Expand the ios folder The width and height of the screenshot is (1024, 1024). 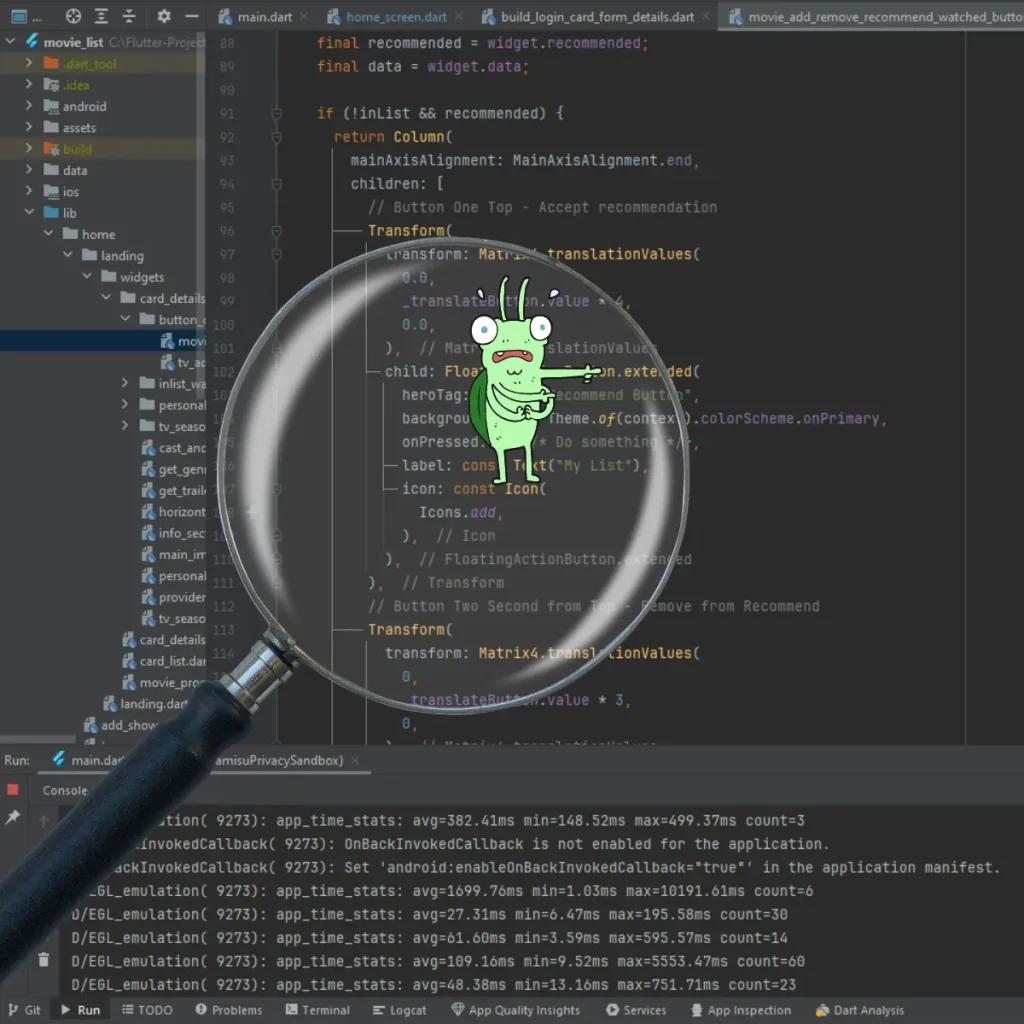pos(29,191)
